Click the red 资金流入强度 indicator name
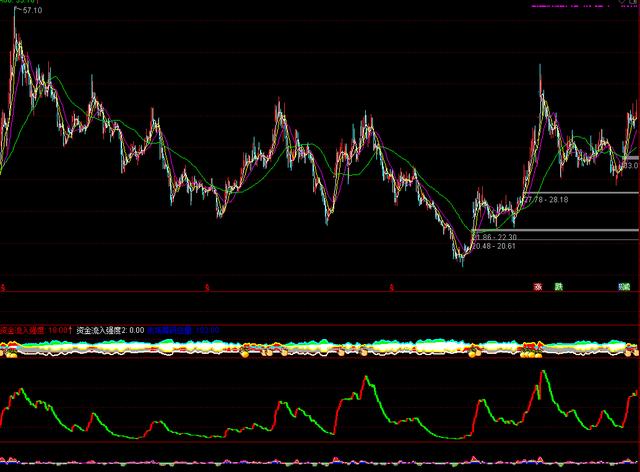The image size is (640, 472). [22, 330]
